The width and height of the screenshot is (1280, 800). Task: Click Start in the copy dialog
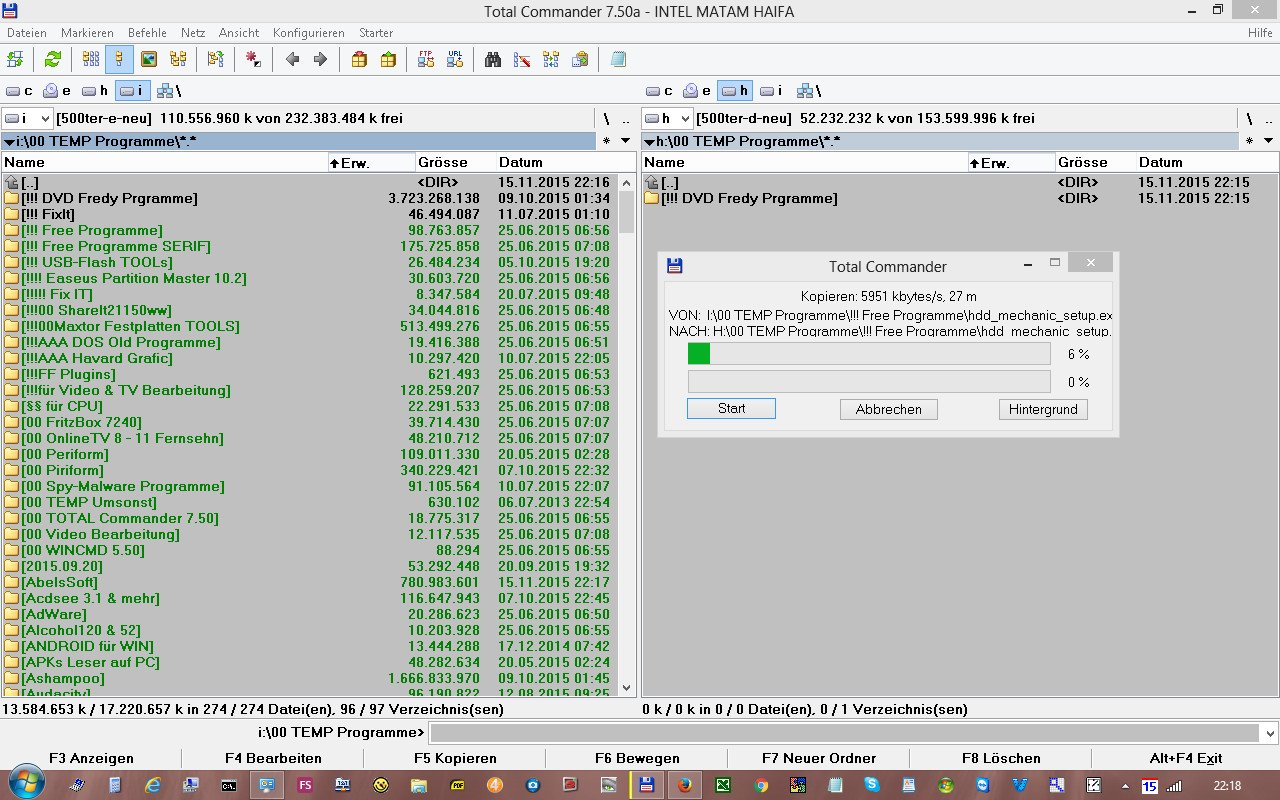pyautogui.click(x=731, y=408)
